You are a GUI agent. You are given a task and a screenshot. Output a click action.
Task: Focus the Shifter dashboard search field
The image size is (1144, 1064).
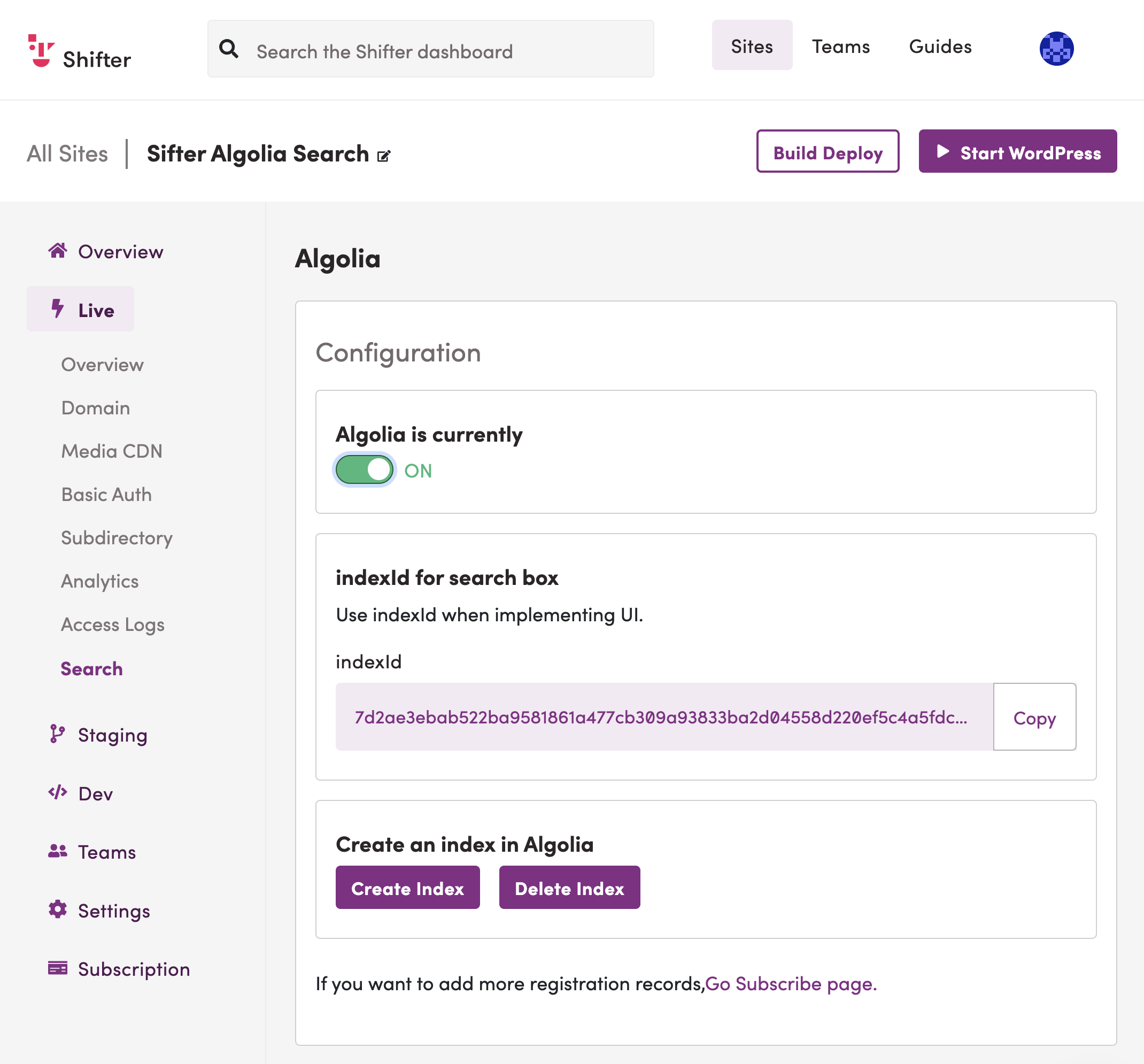click(430, 49)
